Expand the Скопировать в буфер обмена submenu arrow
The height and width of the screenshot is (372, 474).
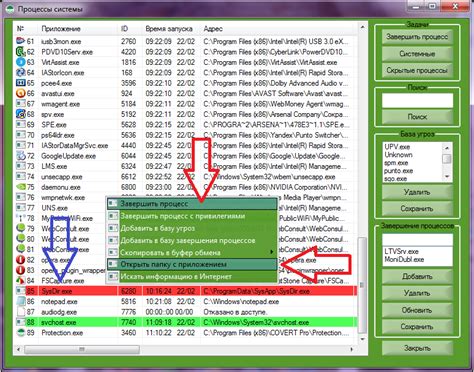point(272,252)
